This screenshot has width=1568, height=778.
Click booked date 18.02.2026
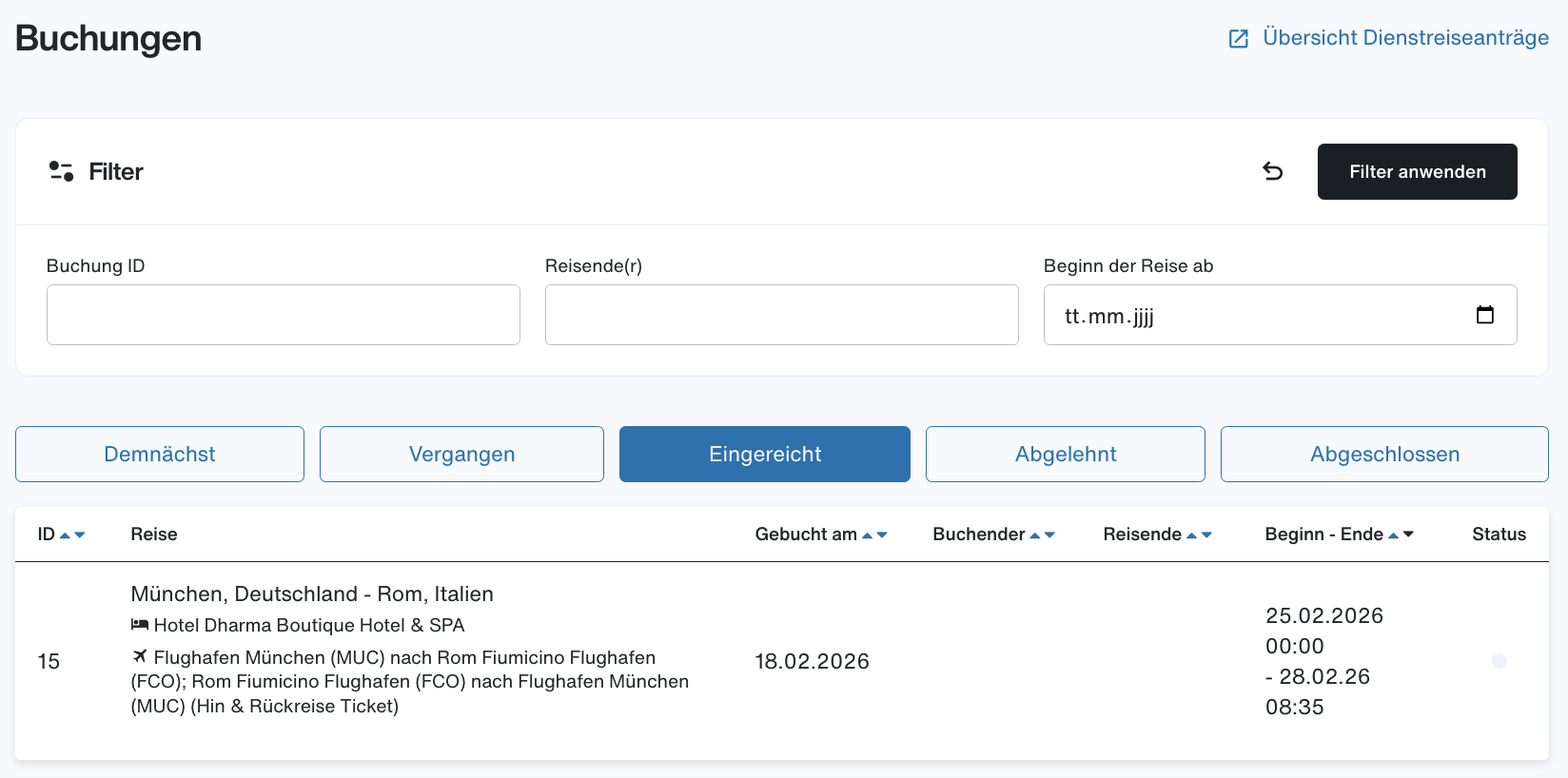813,661
